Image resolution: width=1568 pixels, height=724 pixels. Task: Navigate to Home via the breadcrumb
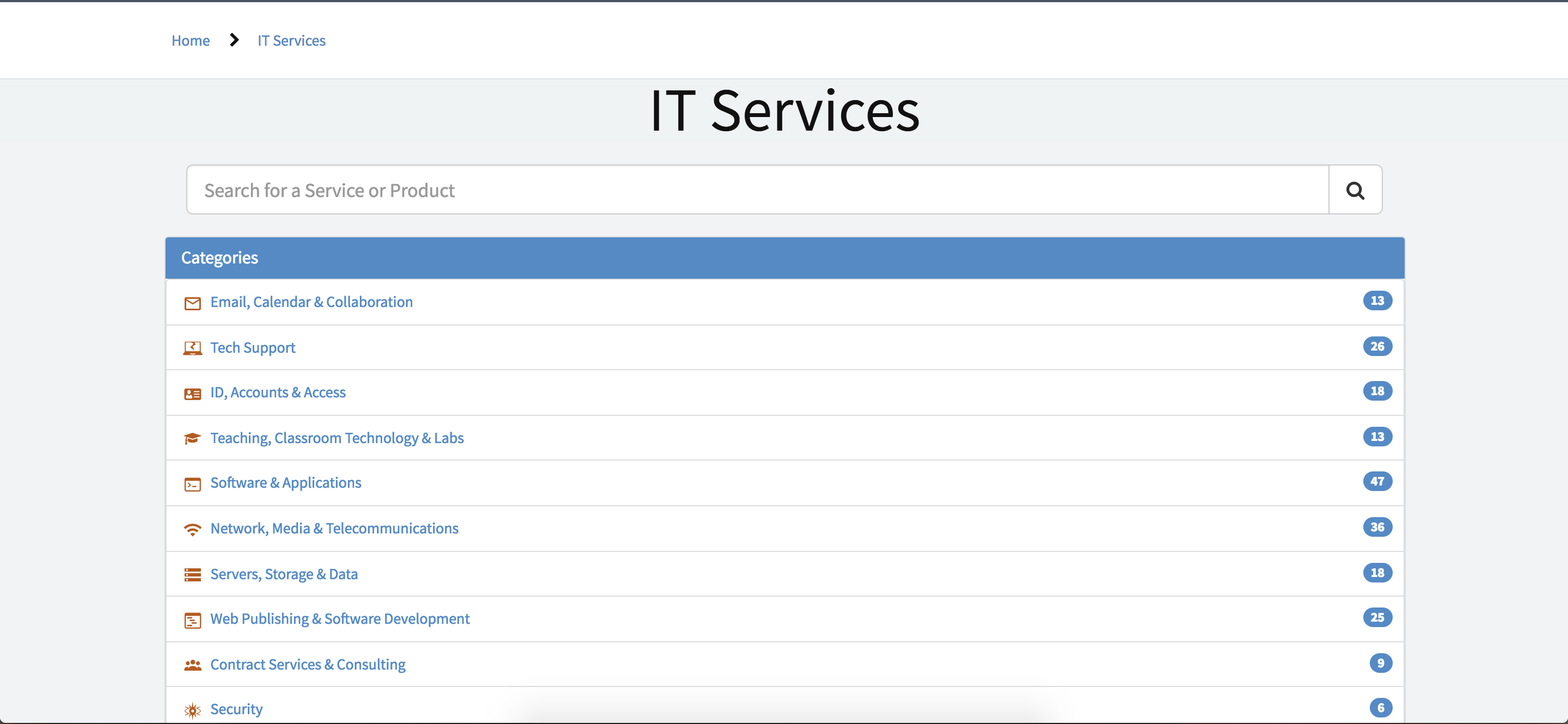[190, 40]
